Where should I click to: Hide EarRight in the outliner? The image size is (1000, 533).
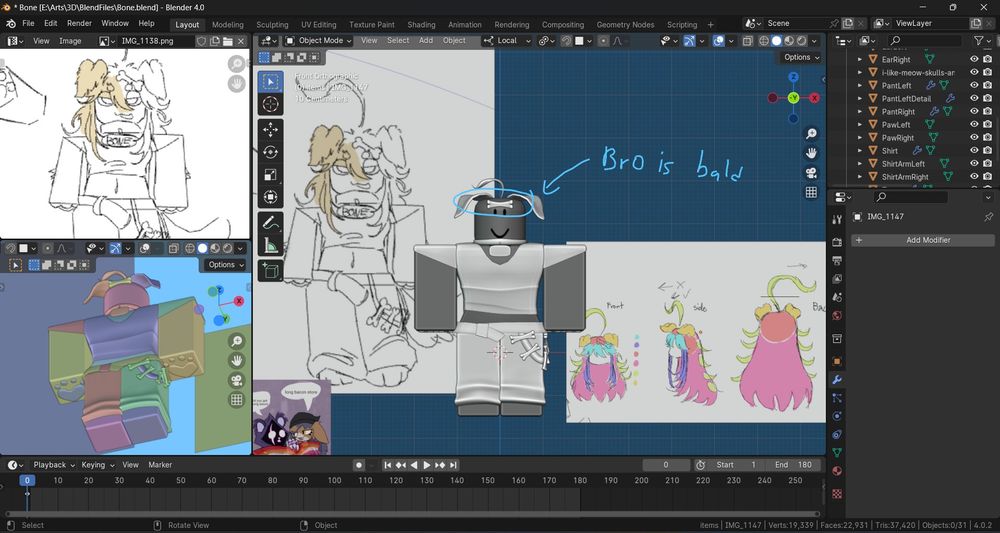pos(974,59)
